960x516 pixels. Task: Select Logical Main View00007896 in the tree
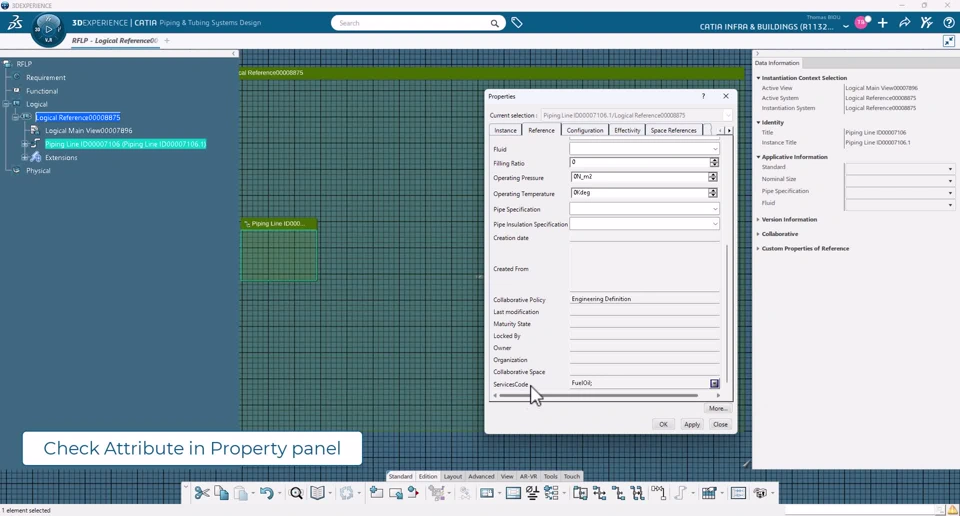(88, 130)
